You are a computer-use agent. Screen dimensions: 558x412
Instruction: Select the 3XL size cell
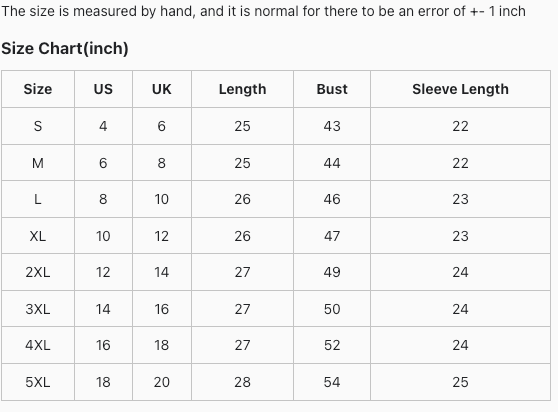pos(38,309)
